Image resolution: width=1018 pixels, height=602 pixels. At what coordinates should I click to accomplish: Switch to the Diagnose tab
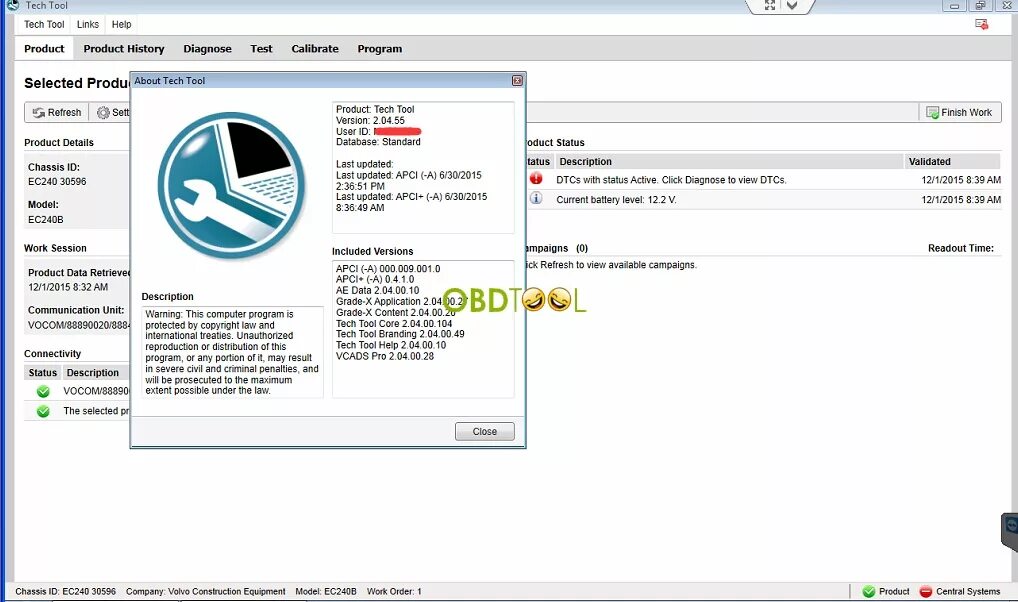coord(207,49)
